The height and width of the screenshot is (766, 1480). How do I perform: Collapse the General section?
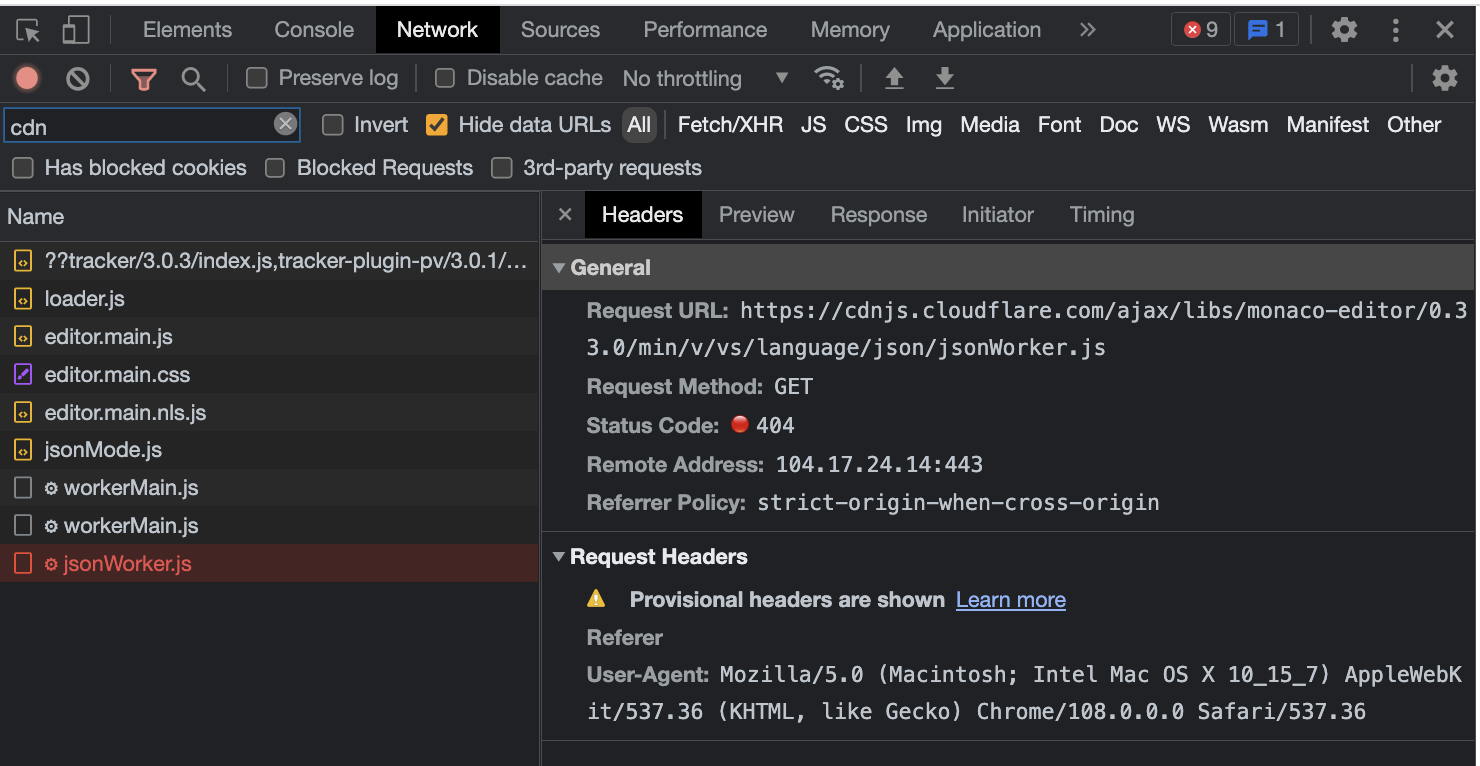point(558,267)
